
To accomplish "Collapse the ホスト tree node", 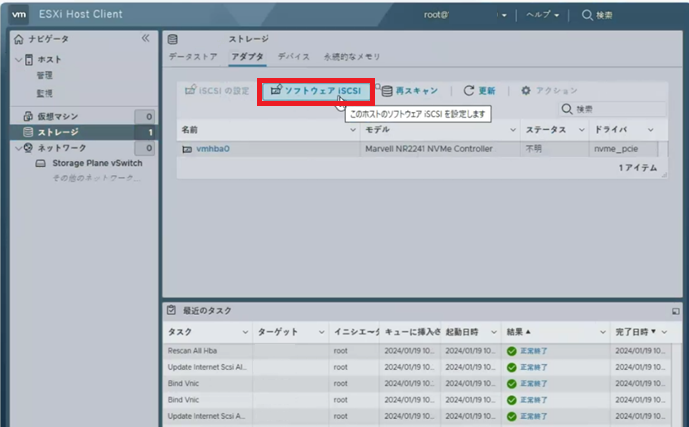I will coord(17,60).
